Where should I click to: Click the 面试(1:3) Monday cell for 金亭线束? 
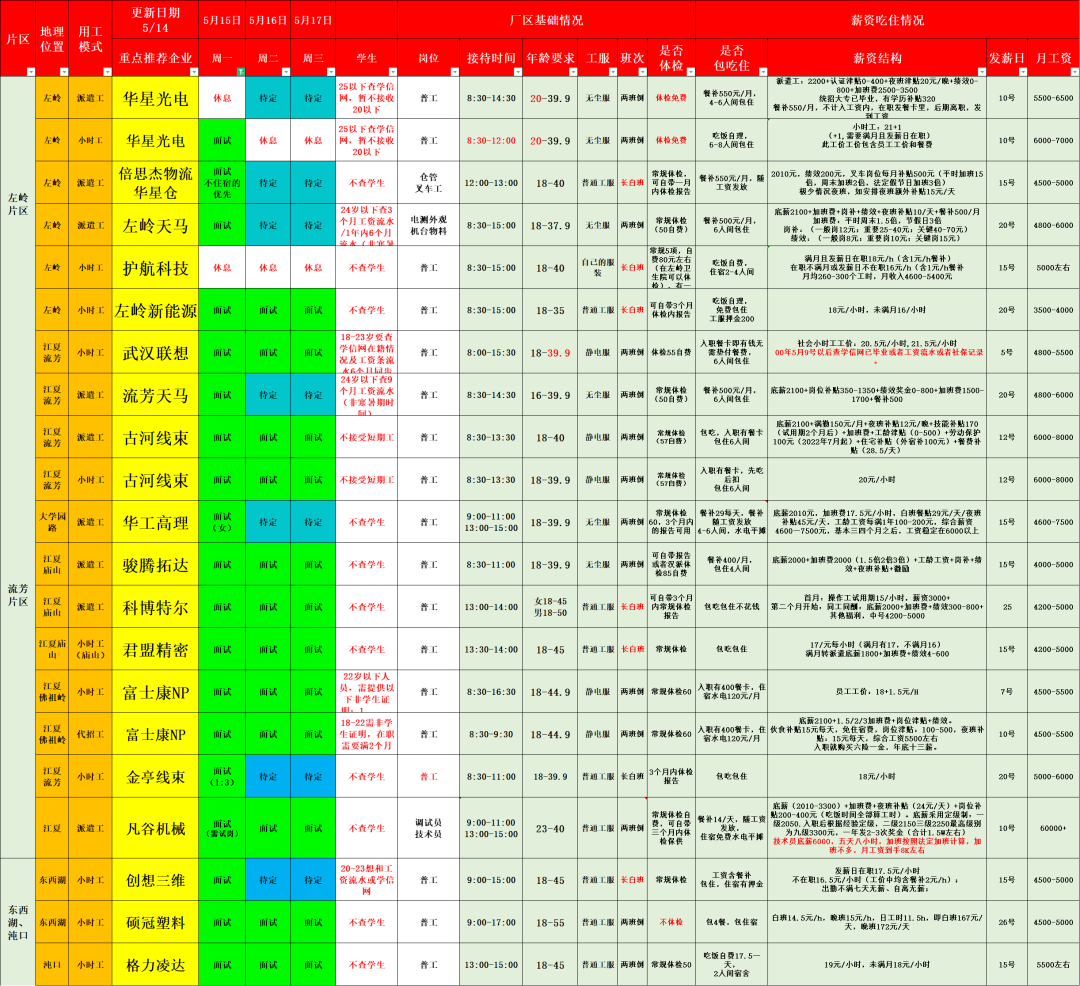pyautogui.click(x=222, y=777)
